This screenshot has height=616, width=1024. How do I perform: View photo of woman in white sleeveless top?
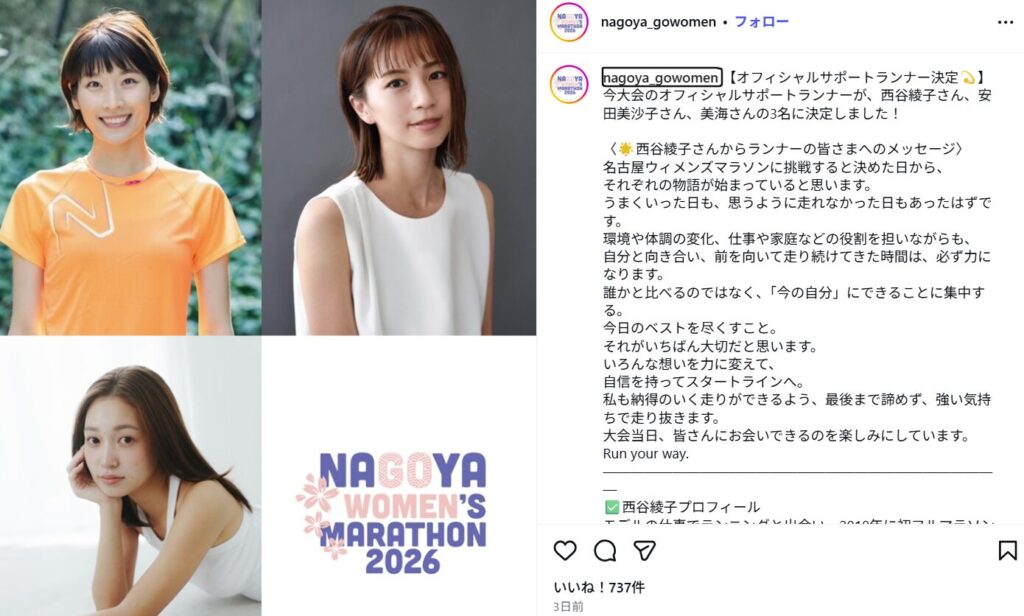pyautogui.click(x=399, y=167)
